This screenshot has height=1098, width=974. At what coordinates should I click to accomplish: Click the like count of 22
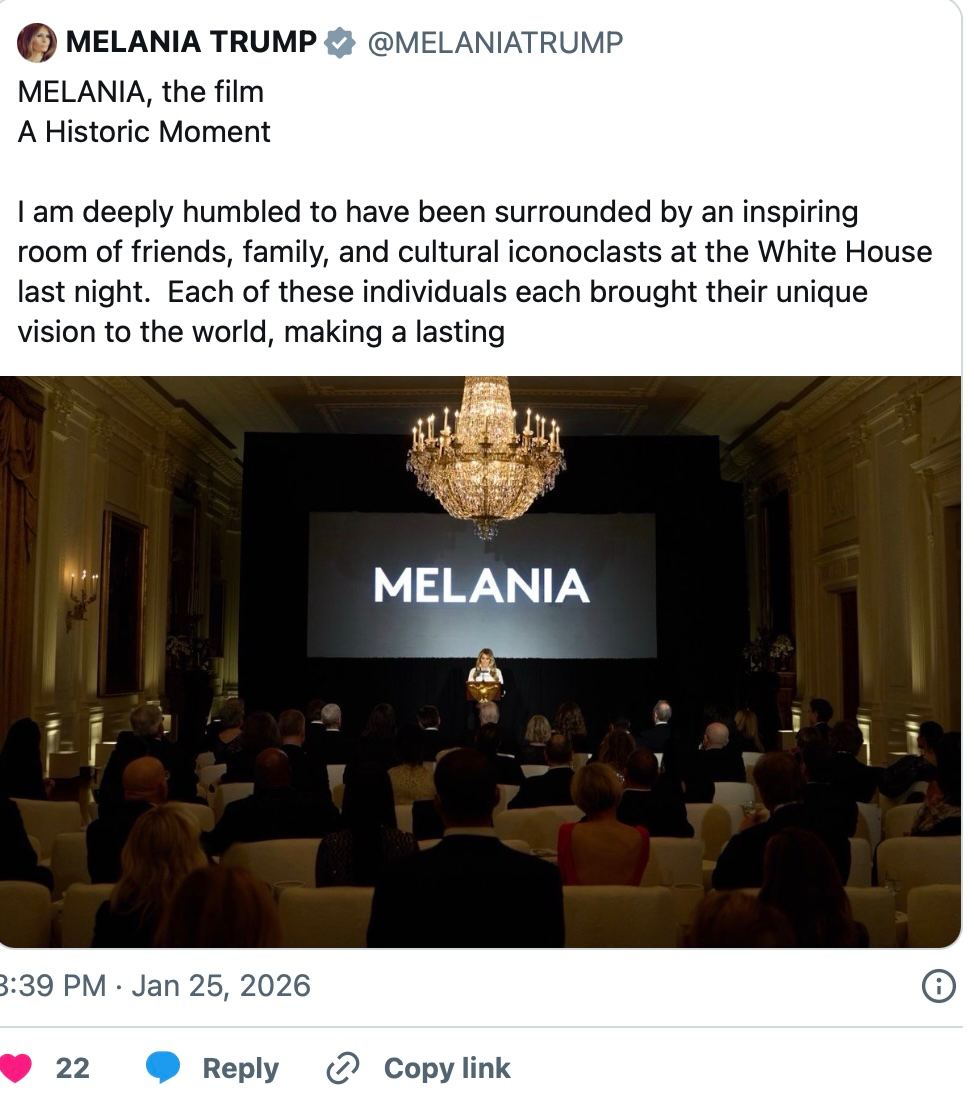pyautogui.click(x=72, y=1068)
